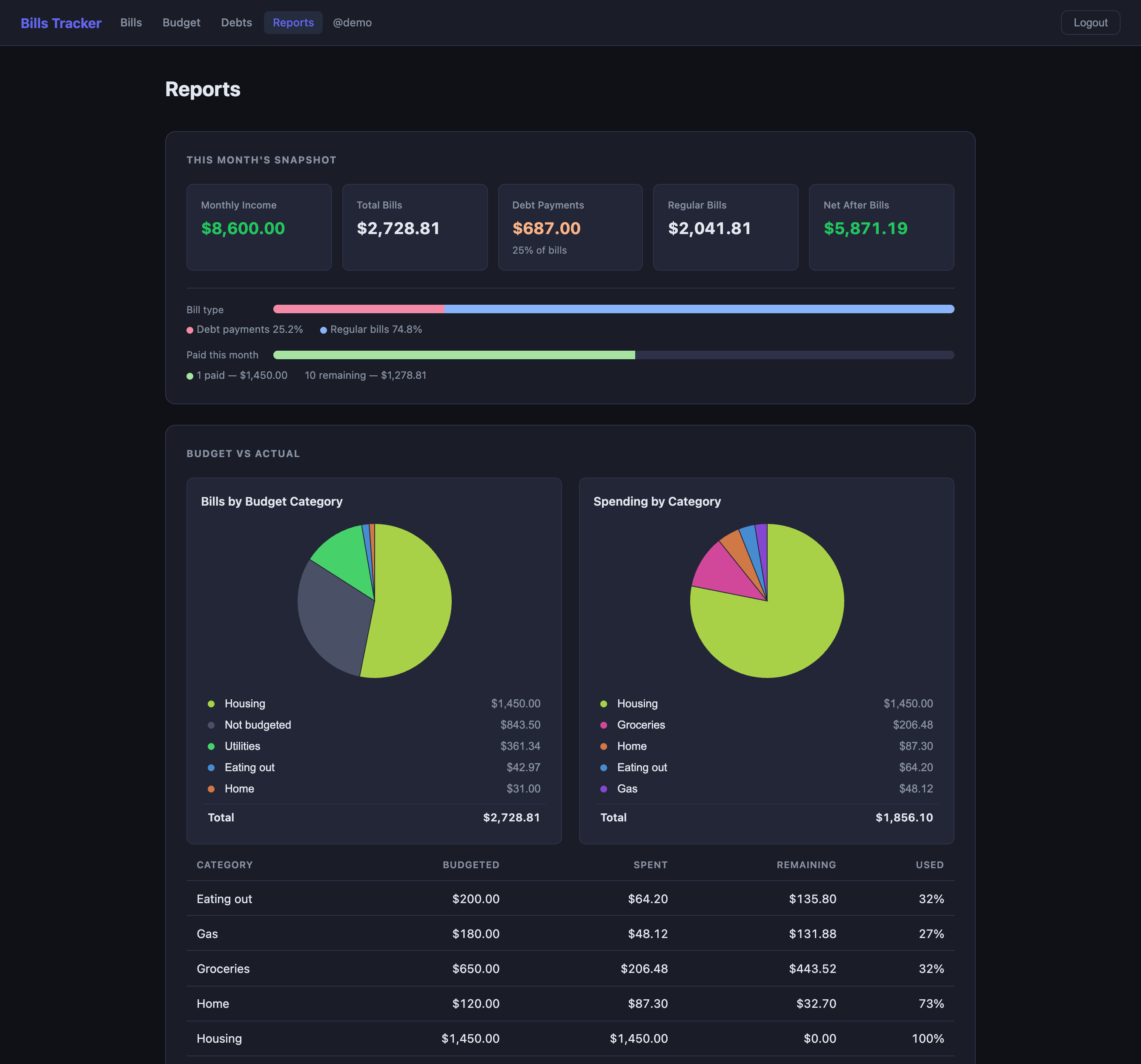Click Groceries remaining $443.52 cell

click(x=812, y=969)
